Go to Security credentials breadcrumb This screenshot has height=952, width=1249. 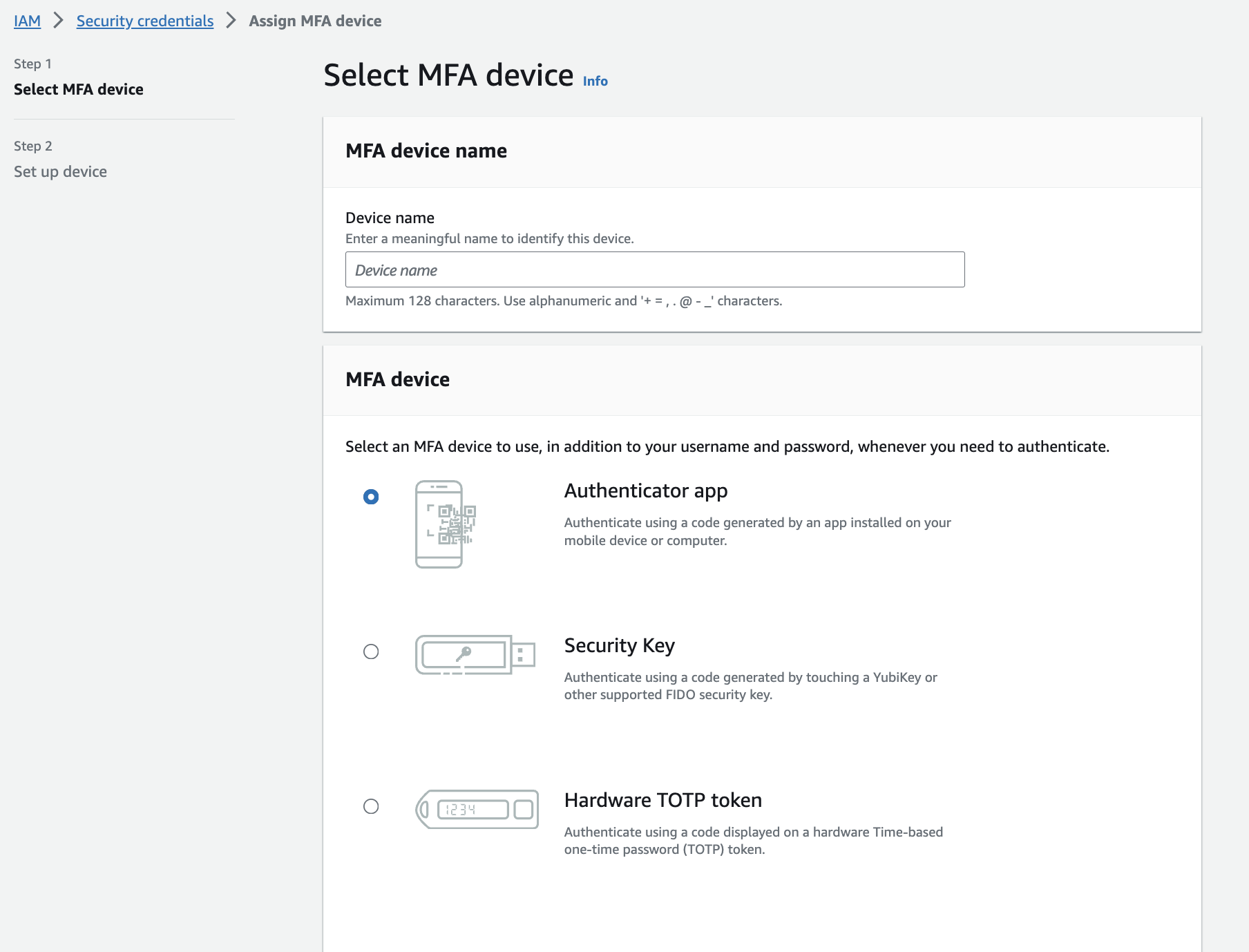click(x=145, y=21)
